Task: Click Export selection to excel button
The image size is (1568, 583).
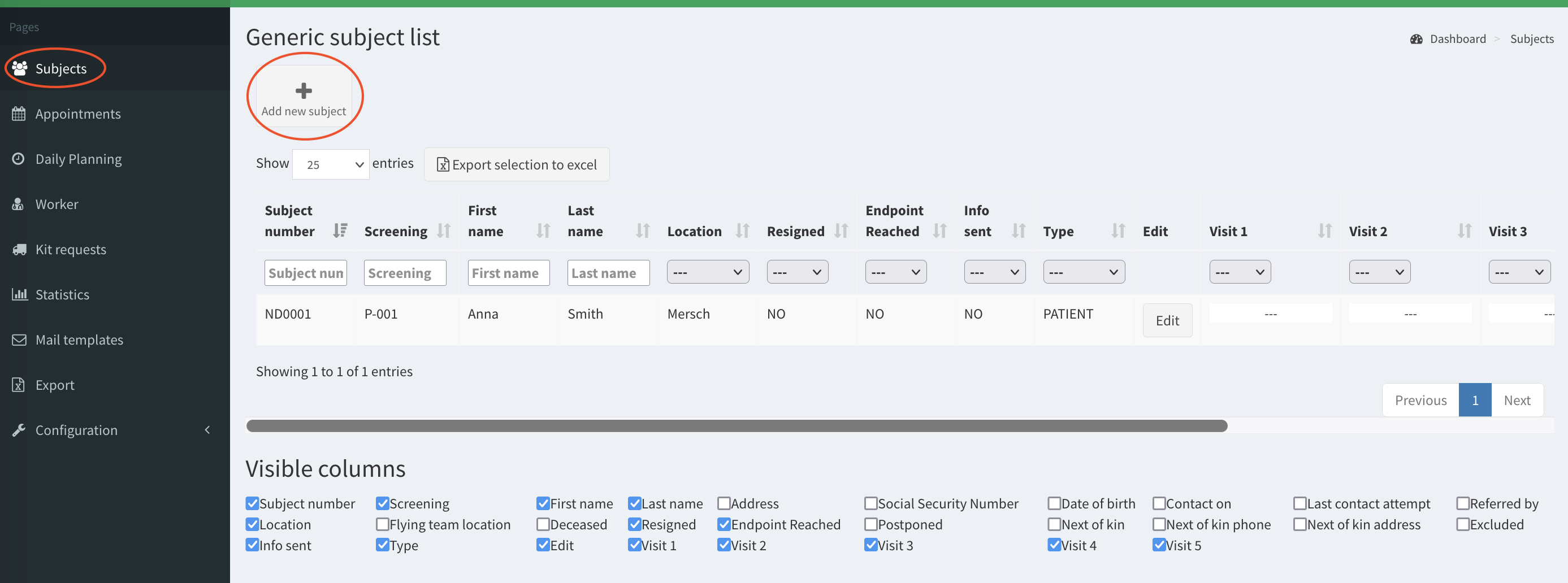Action: pos(516,164)
